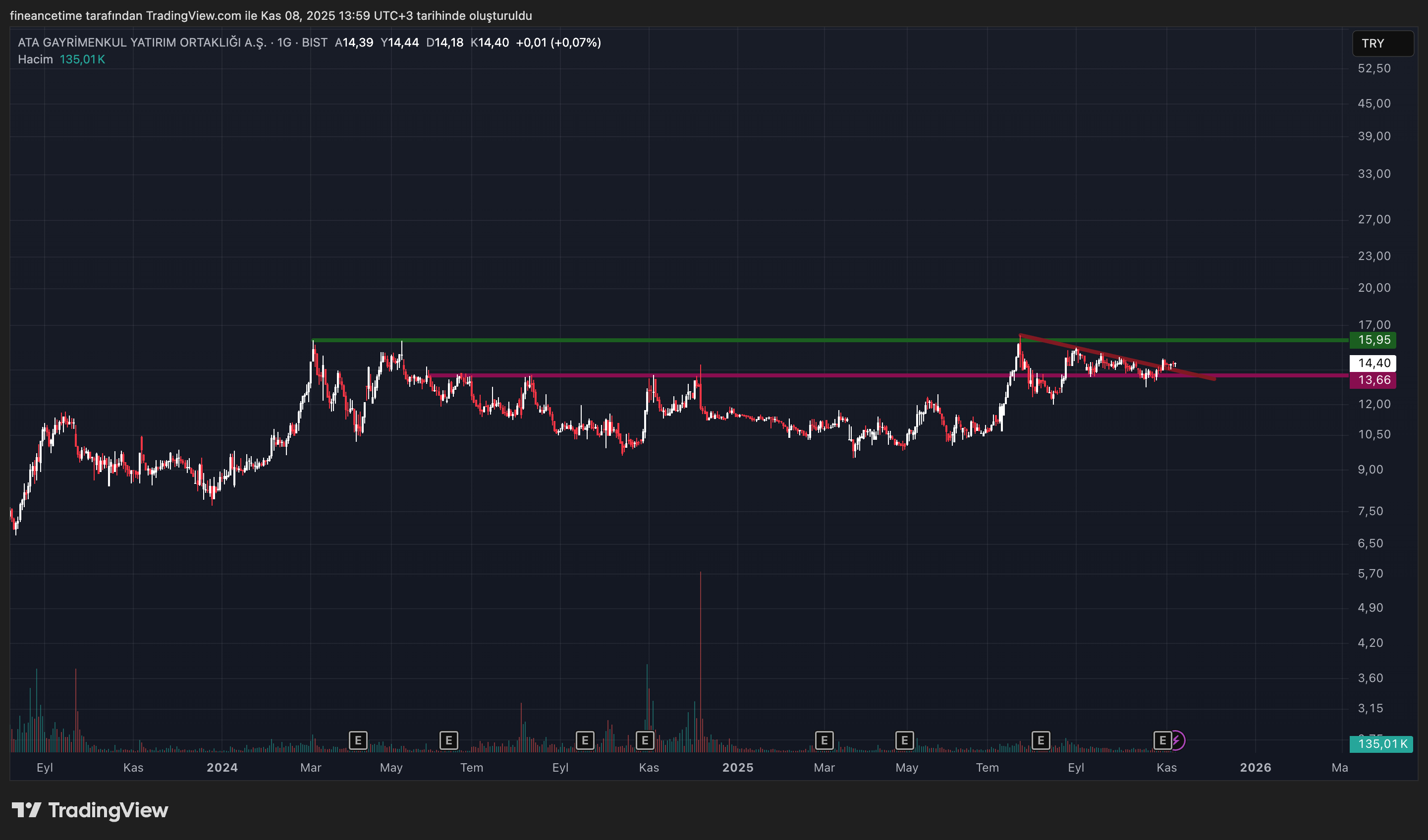Viewport: 1428px width, 840px height.
Task: Select the magenta 13,66 price label
Action: pyautogui.click(x=1373, y=380)
